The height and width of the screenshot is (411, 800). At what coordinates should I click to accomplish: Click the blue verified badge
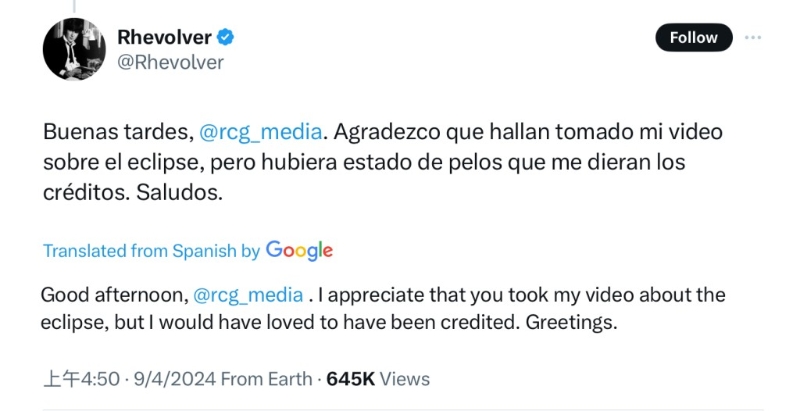[x=227, y=37]
